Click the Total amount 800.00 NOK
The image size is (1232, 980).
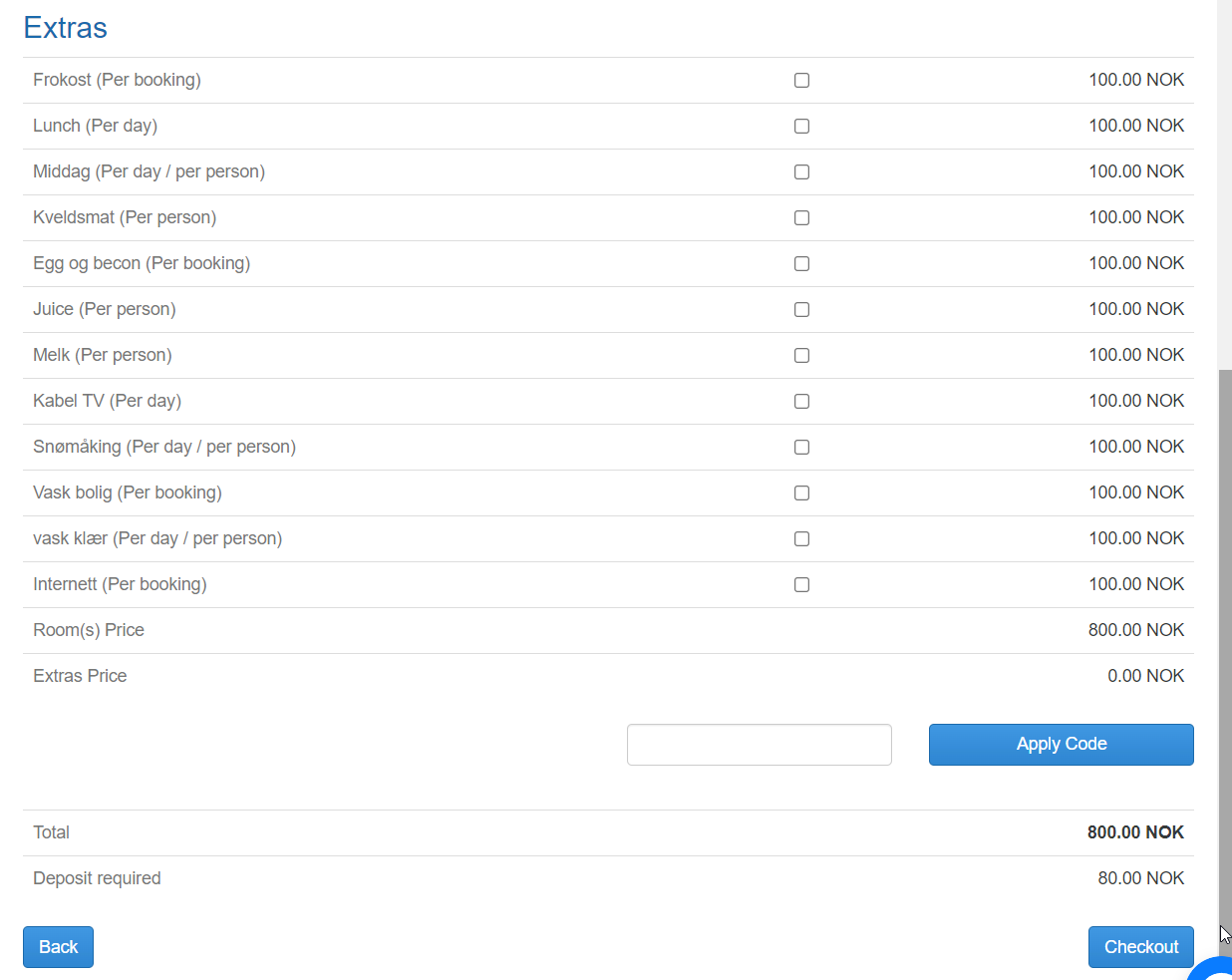[1135, 832]
